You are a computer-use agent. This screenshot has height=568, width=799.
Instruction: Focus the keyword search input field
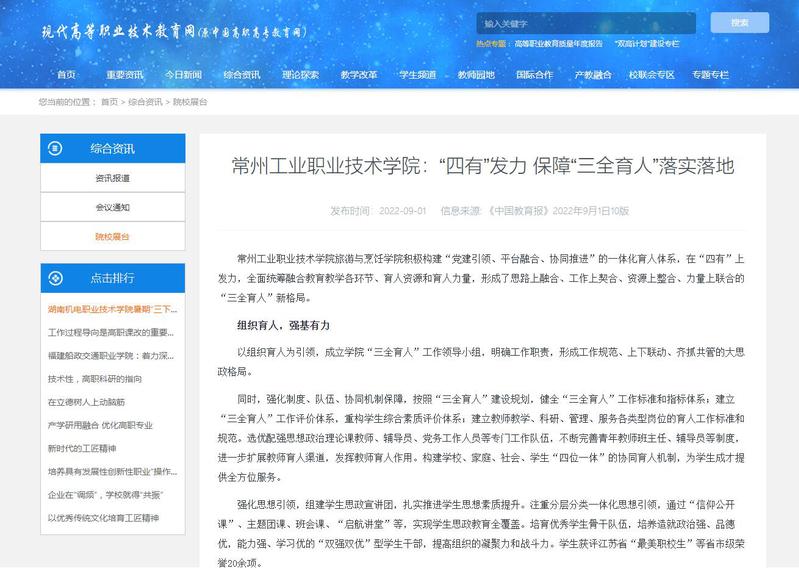point(585,22)
